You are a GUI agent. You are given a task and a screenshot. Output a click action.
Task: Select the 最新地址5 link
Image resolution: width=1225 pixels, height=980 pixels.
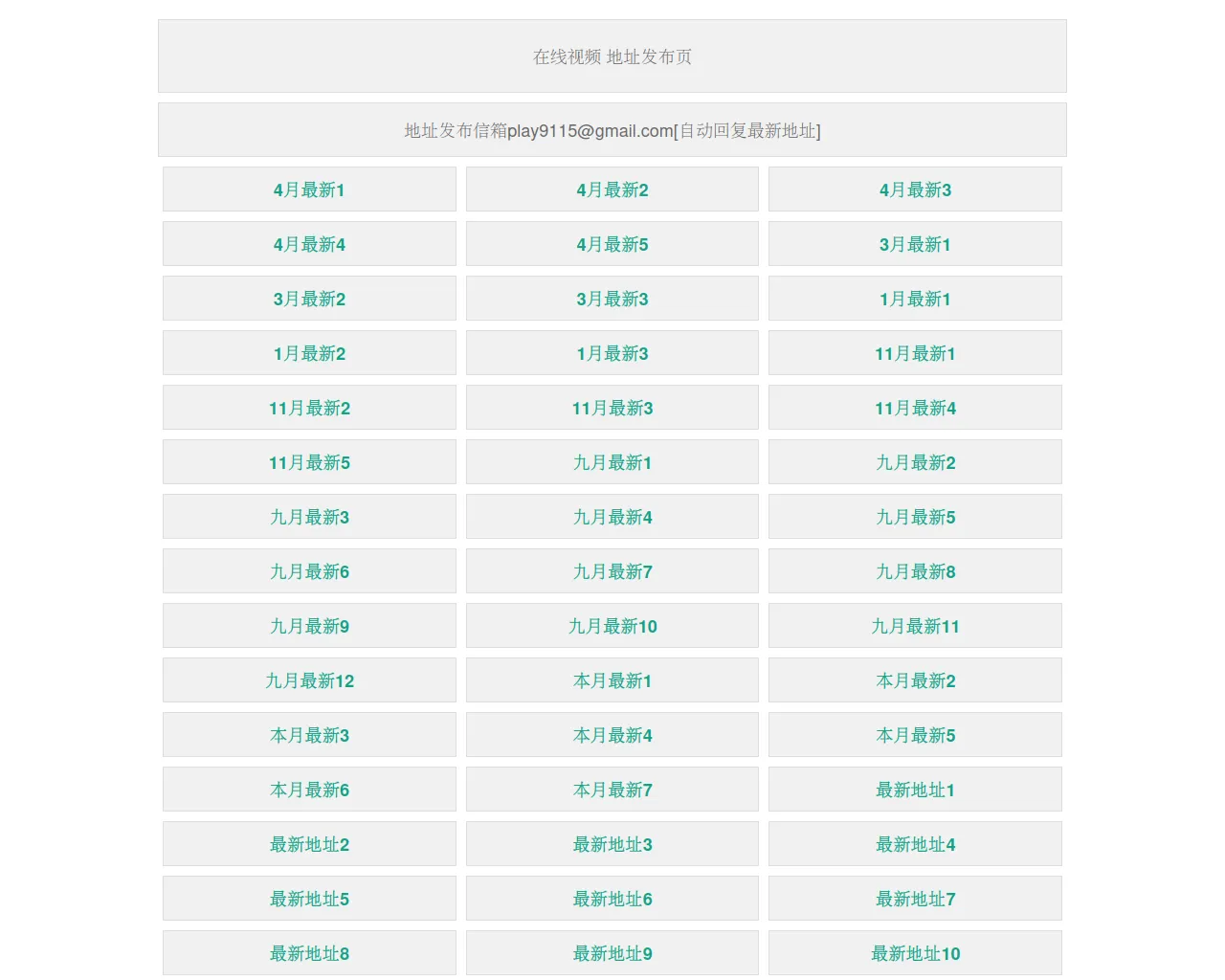[309, 899]
